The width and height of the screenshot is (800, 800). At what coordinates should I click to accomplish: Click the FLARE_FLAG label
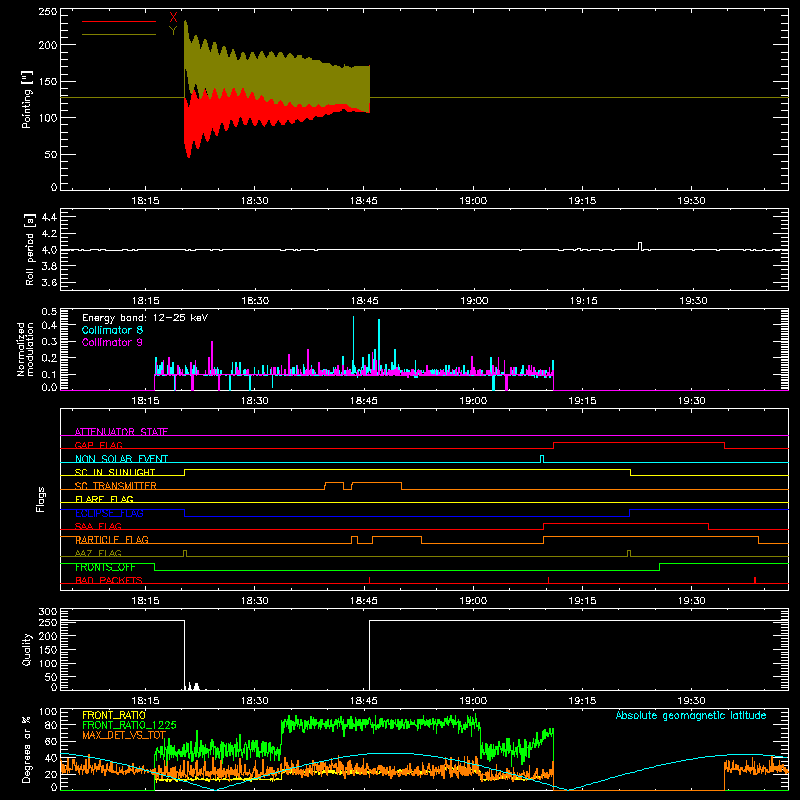[104, 499]
